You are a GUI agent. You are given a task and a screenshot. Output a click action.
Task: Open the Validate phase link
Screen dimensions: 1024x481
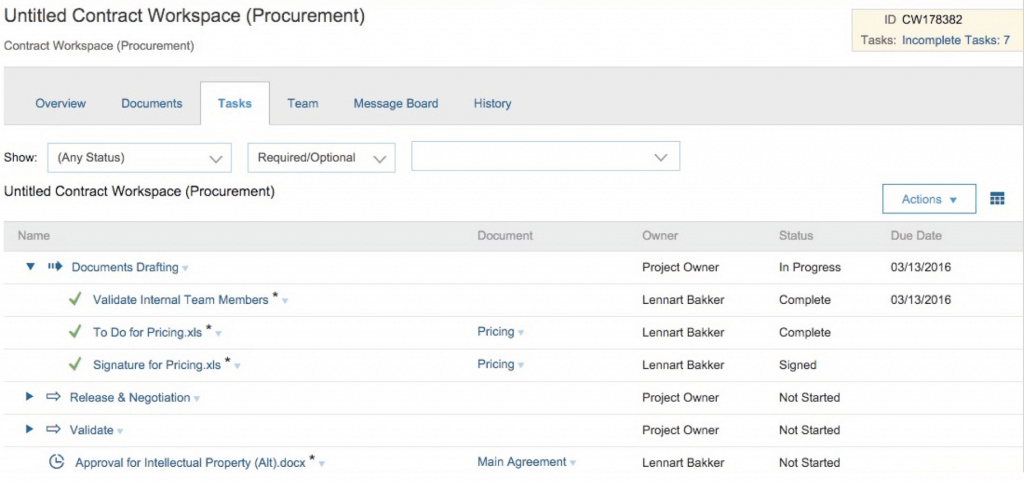(x=91, y=430)
